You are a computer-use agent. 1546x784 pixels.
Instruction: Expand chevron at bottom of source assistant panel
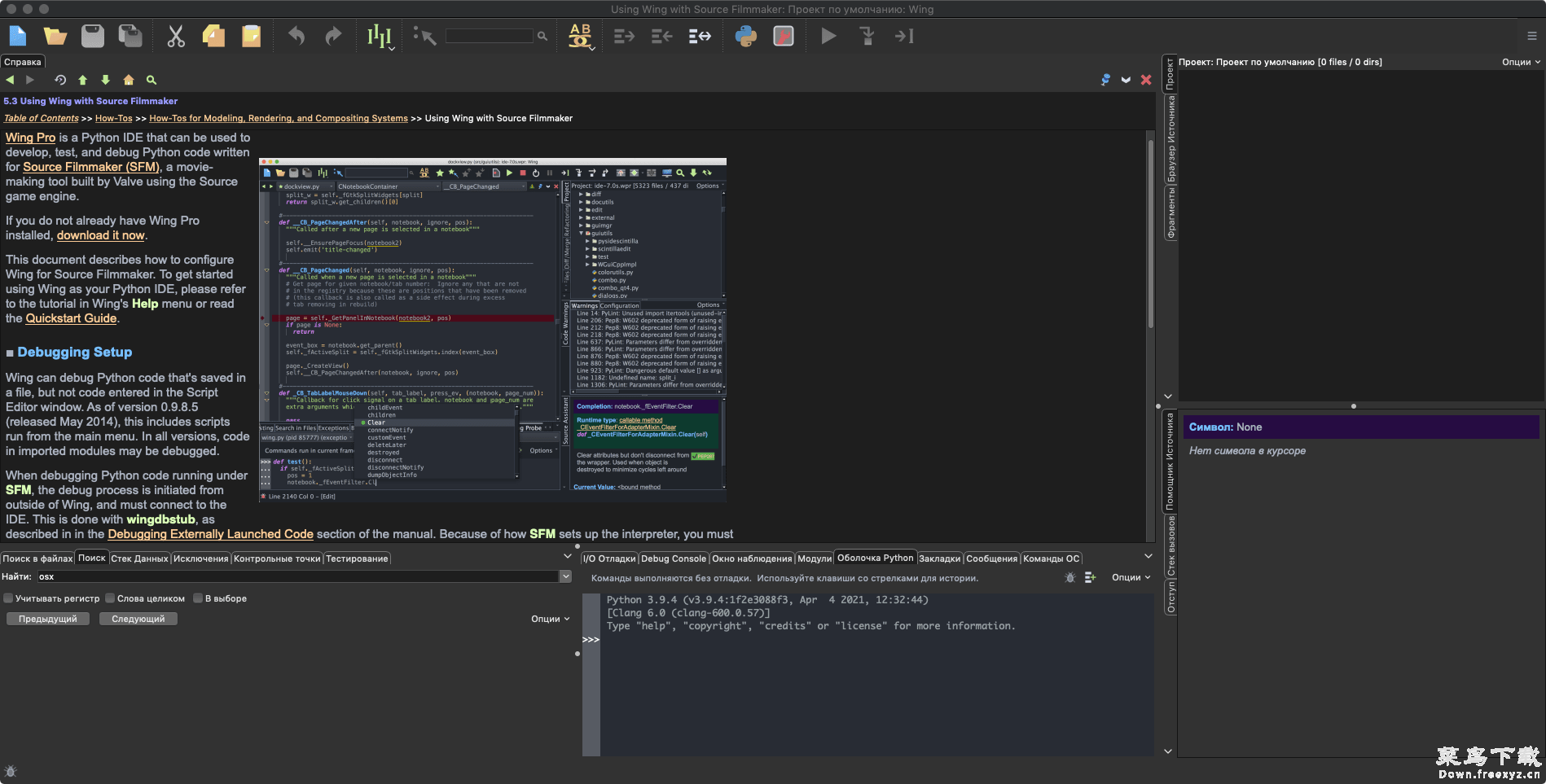[x=1168, y=751]
